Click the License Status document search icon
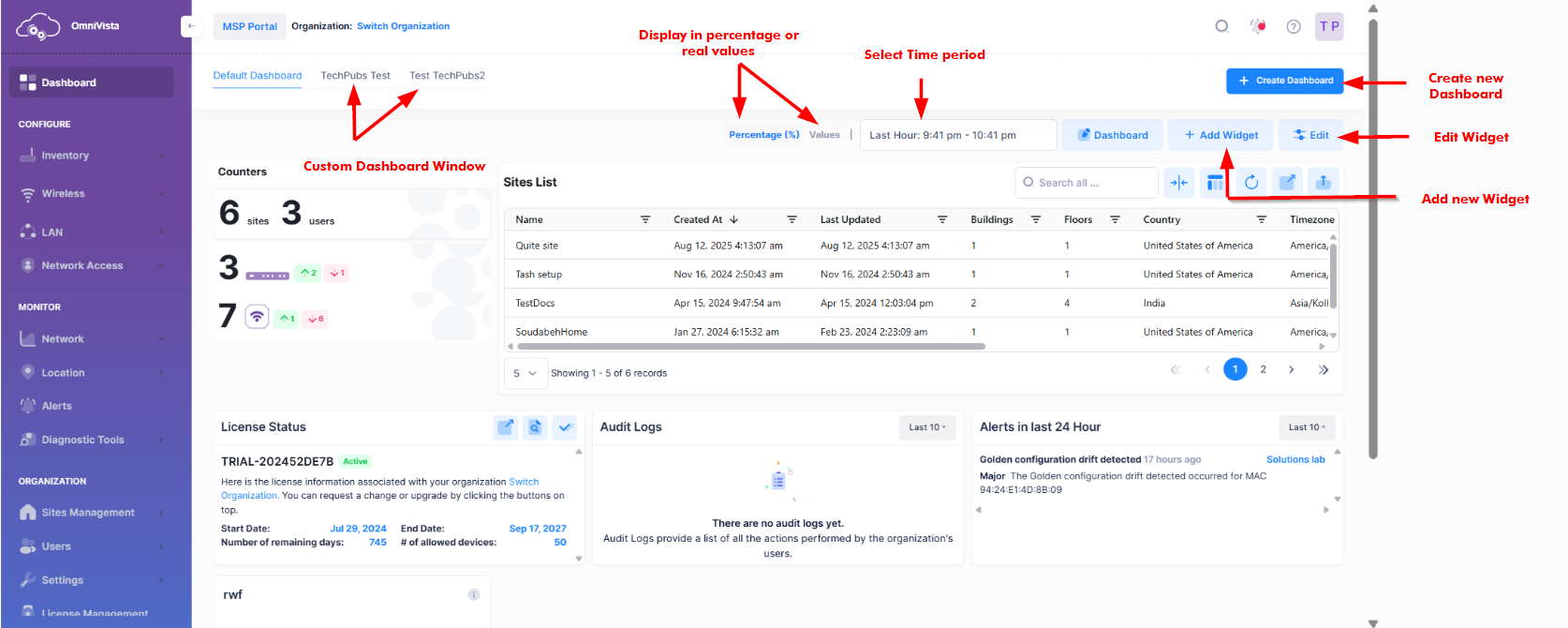Viewport: 1568px width, 628px height. (x=535, y=427)
